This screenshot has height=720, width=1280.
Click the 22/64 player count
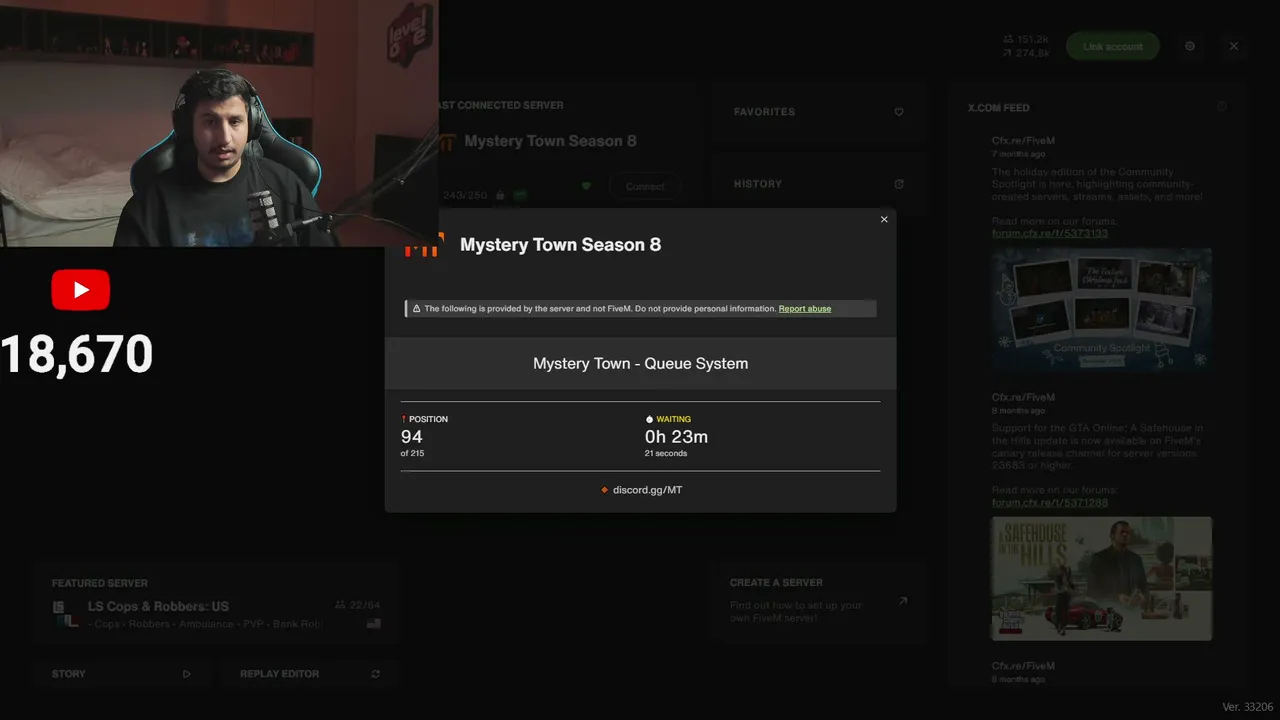coord(358,606)
